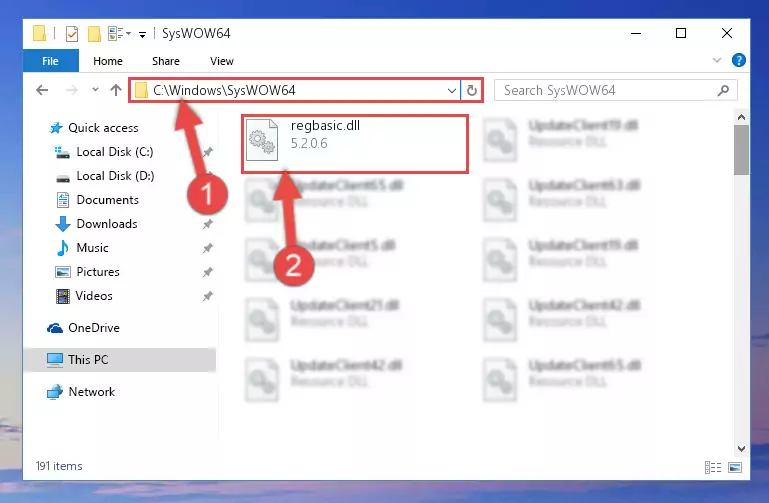
Task: Click the scrollbar up arrow
Action: (741, 117)
